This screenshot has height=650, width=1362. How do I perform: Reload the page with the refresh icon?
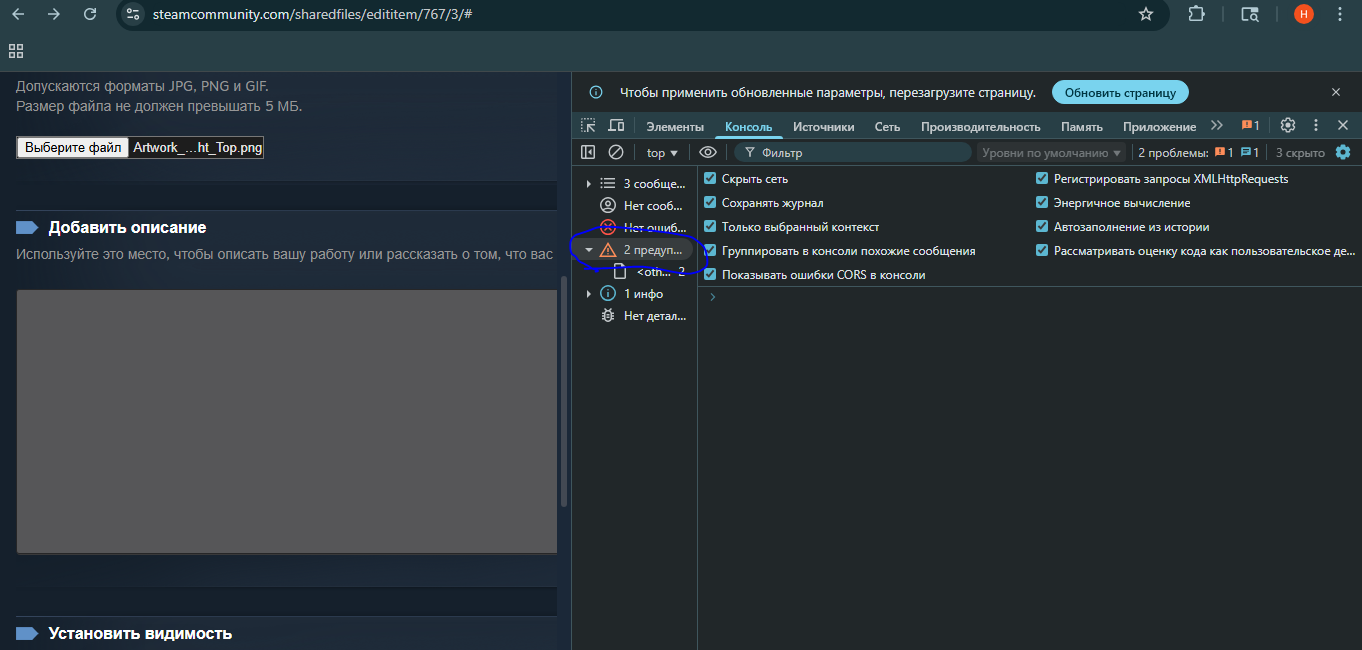[90, 14]
